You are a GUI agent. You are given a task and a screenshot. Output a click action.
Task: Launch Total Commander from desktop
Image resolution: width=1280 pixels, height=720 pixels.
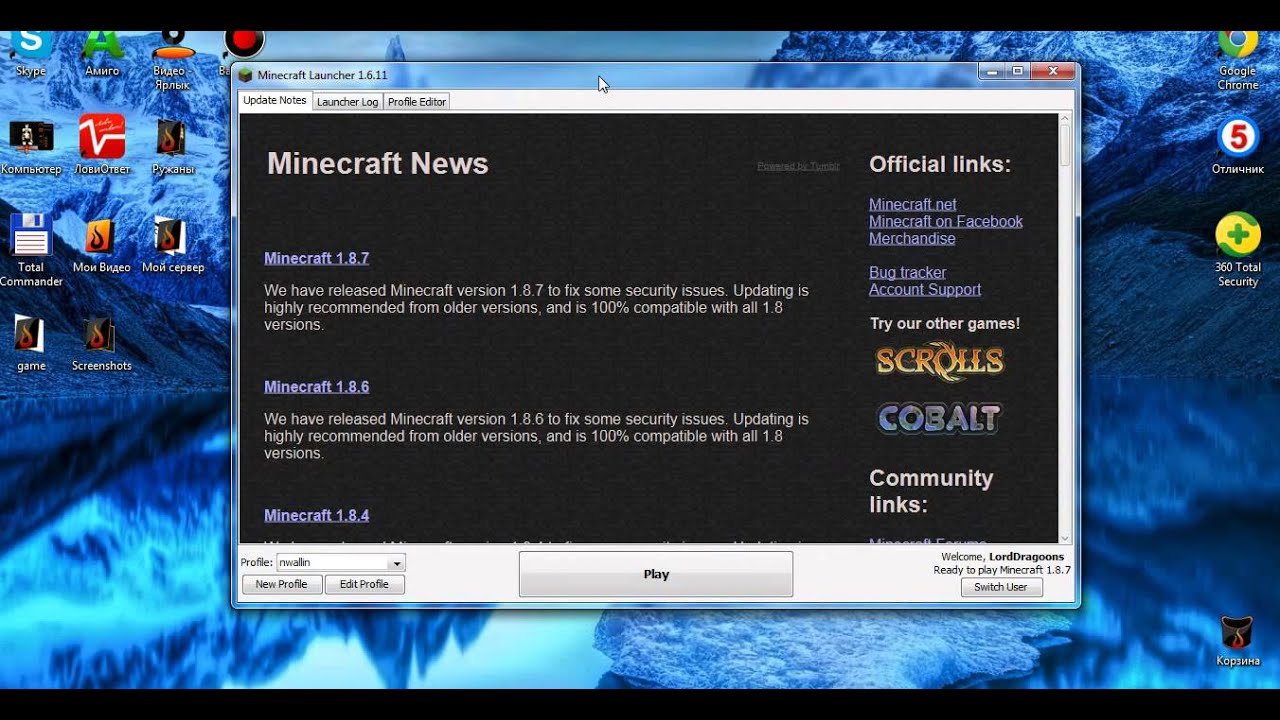coord(31,250)
